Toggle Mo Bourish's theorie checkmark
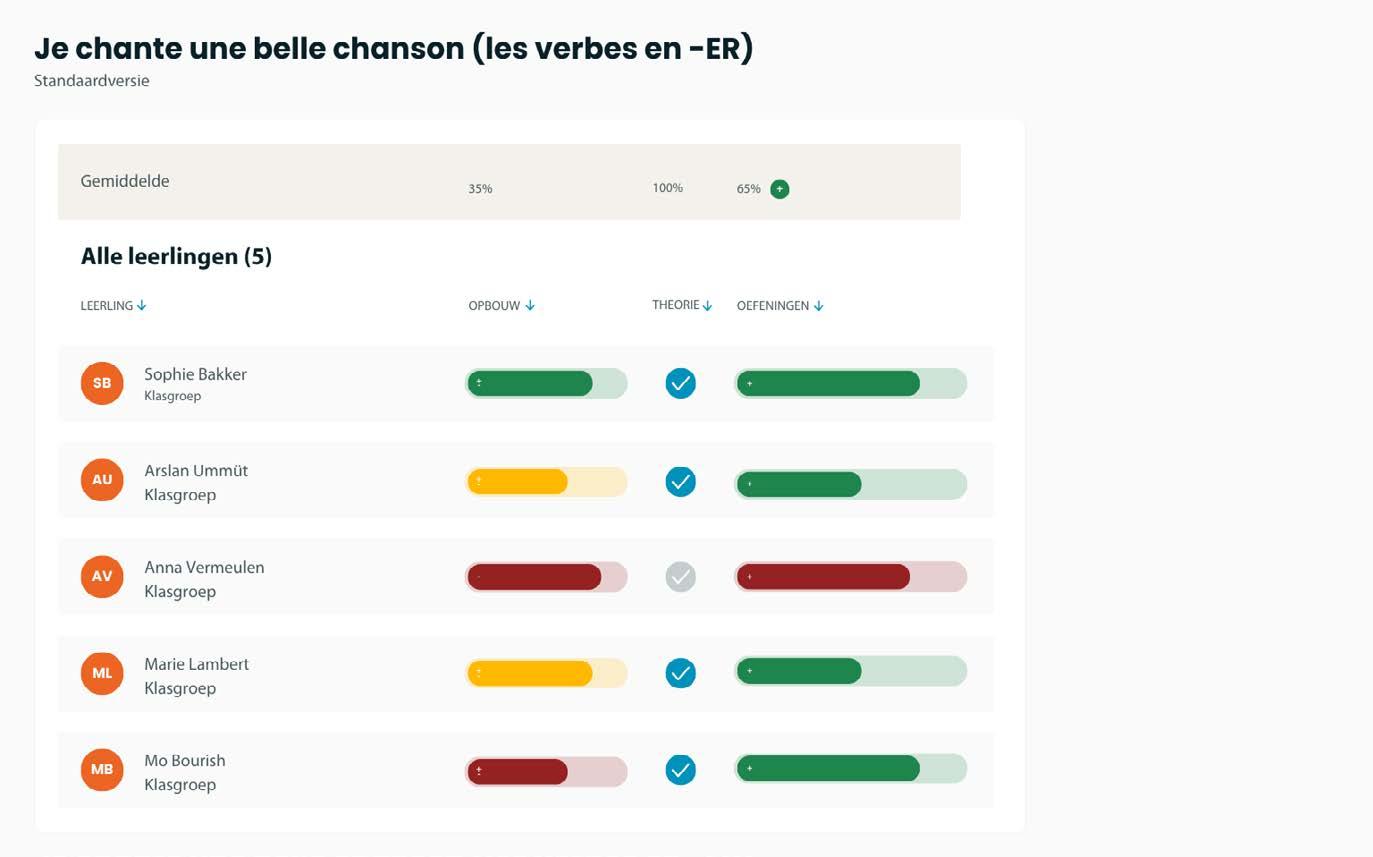Image resolution: width=1373 pixels, height=857 pixels. [x=680, y=770]
